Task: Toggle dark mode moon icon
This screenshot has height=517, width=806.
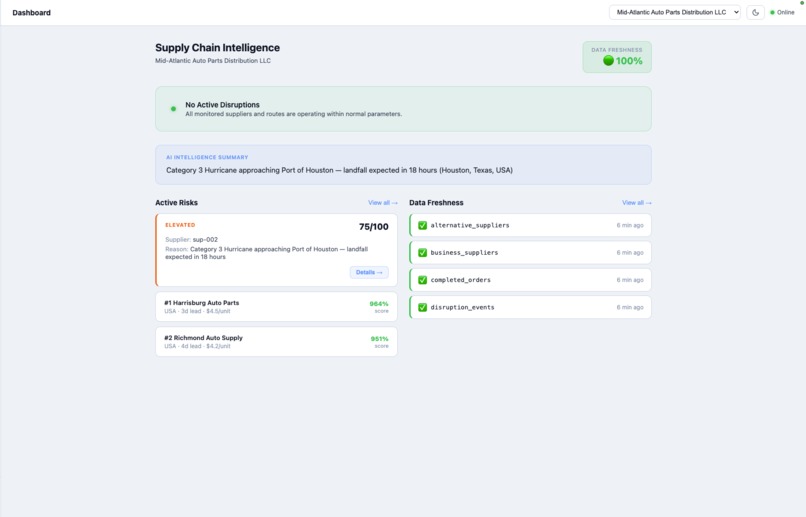Action: click(755, 12)
